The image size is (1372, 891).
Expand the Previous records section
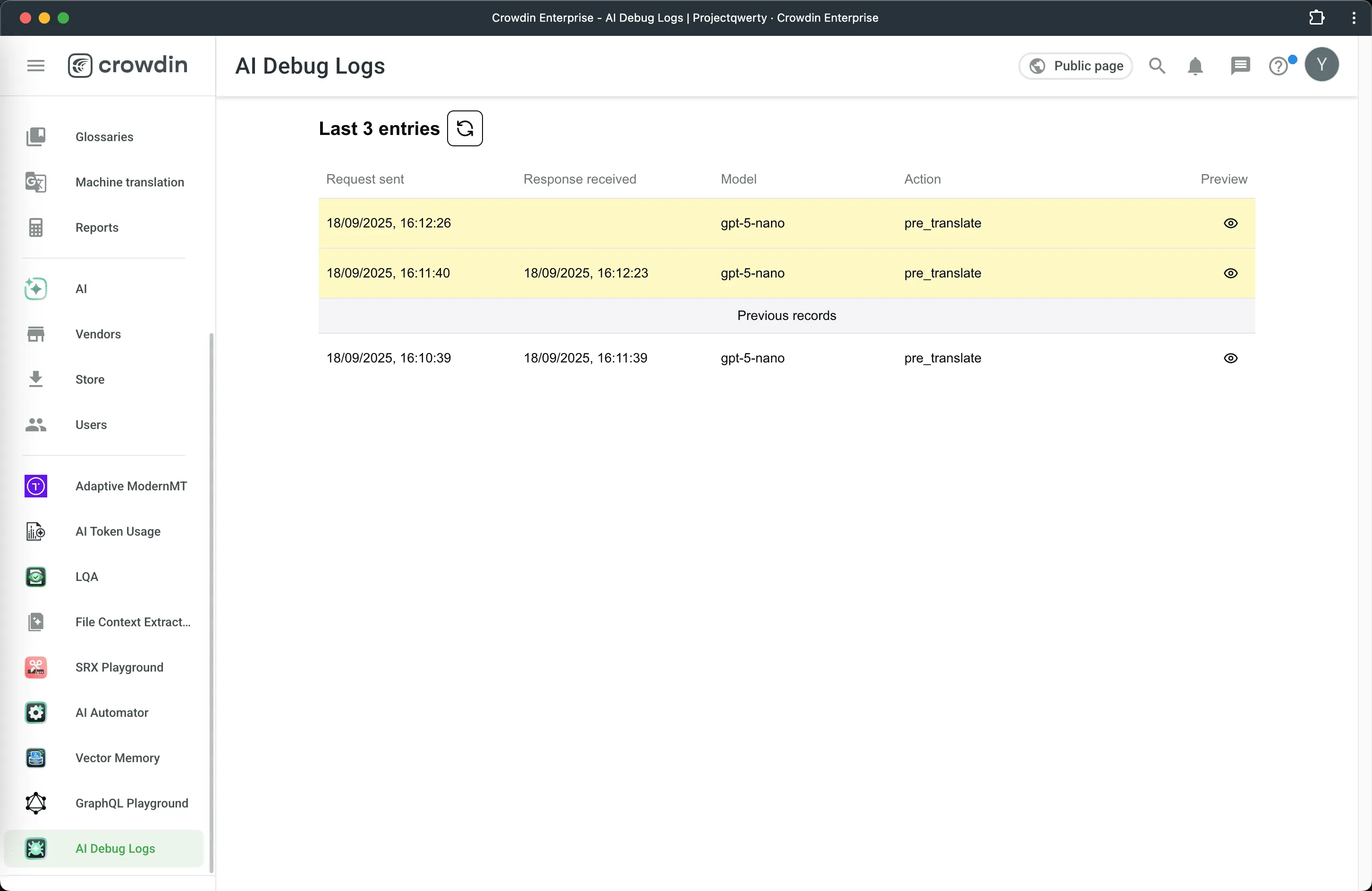tap(786, 315)
